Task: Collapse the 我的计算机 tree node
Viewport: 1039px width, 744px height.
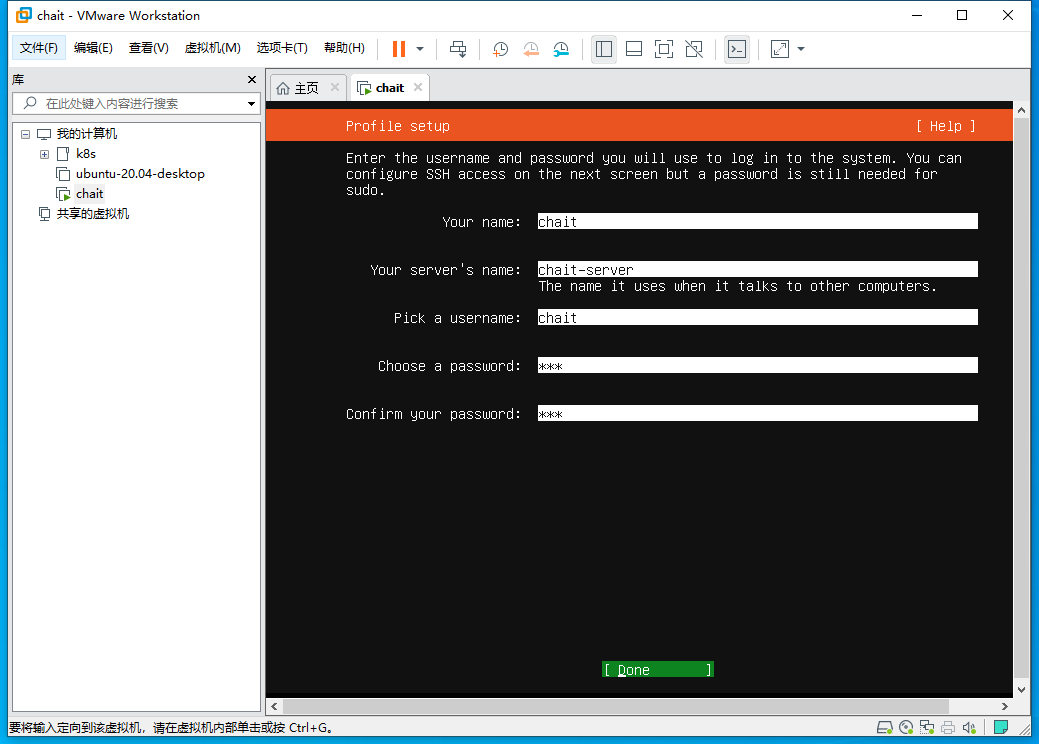Action: [24, 133]
